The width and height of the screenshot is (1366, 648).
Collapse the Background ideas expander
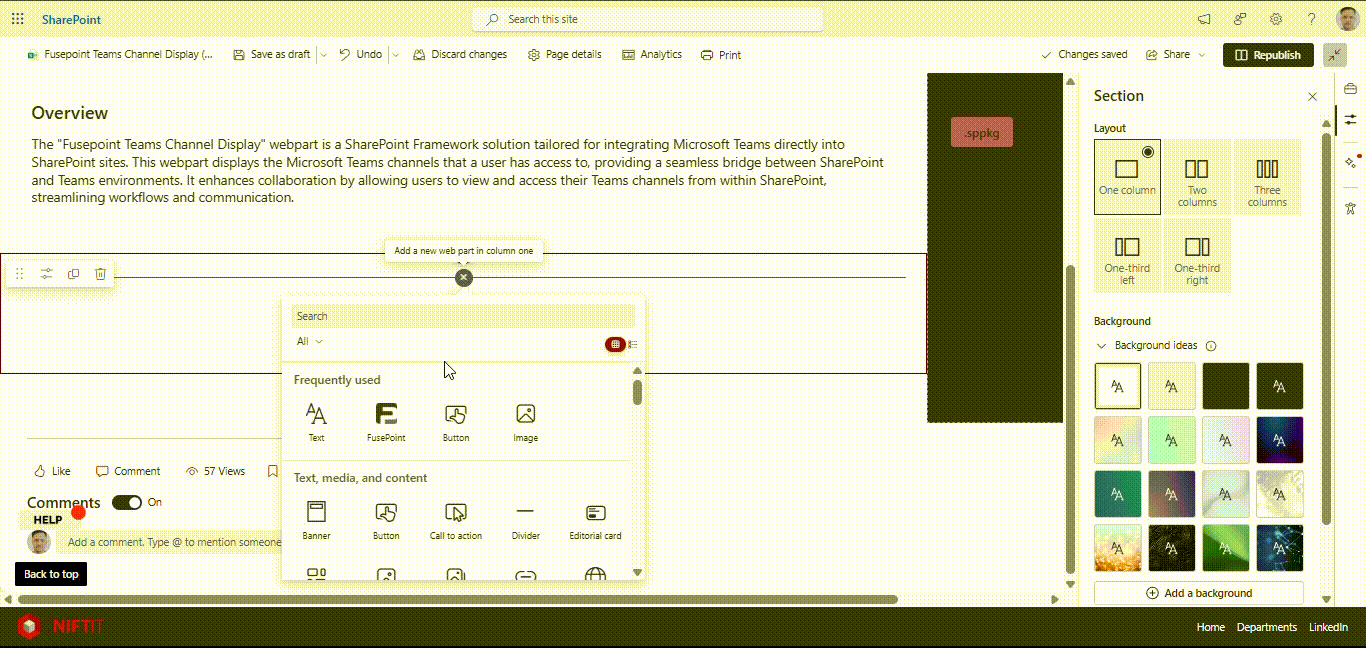tap(1102, 346)
